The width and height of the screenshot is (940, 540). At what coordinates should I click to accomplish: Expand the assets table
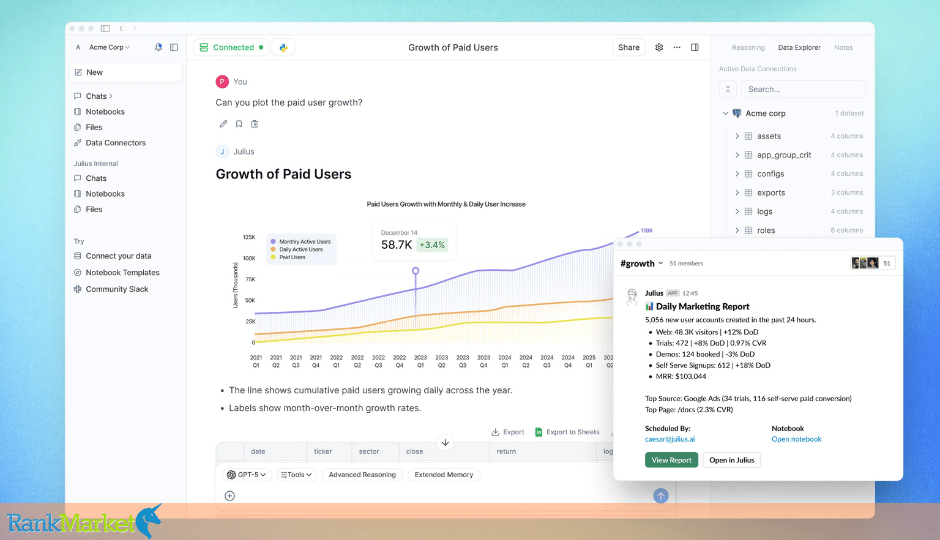click(737, 136)
